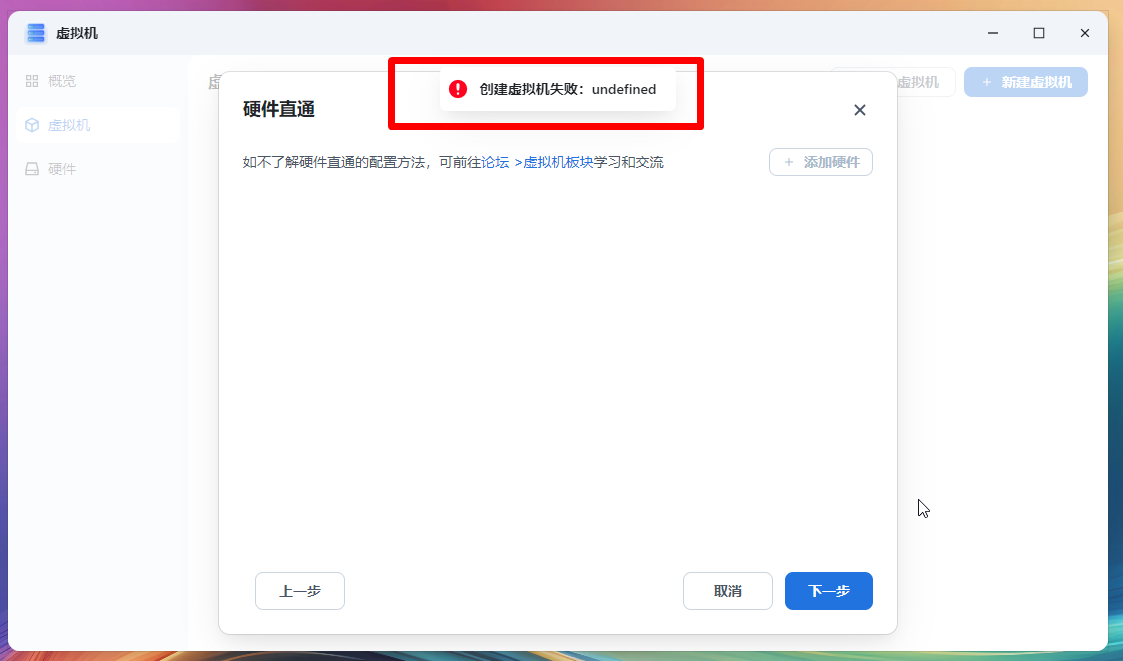Click the 概览 grid icon

32,81
